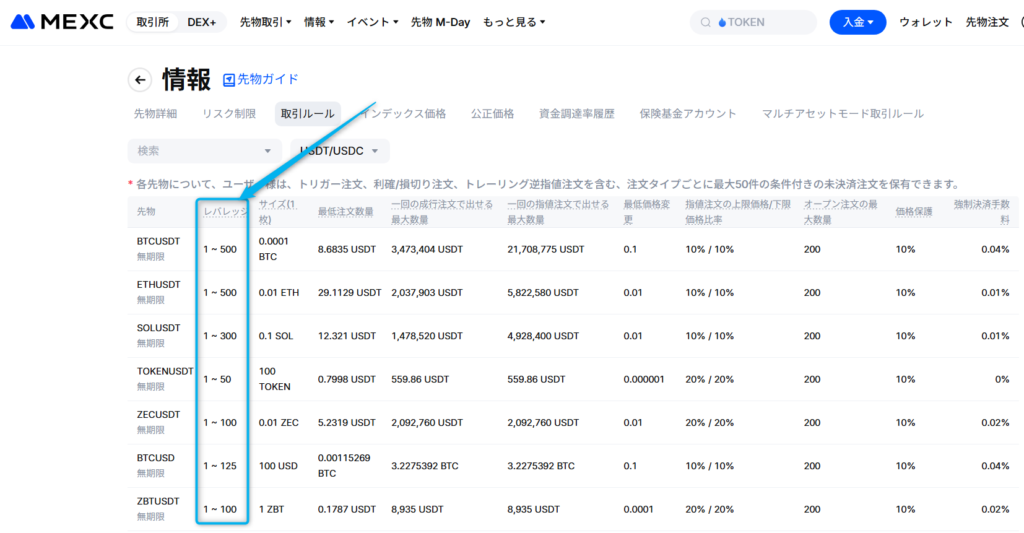Expand the 先物取引 menu
The height and width of the screenshot is (533, 1024).
[265, 22]
